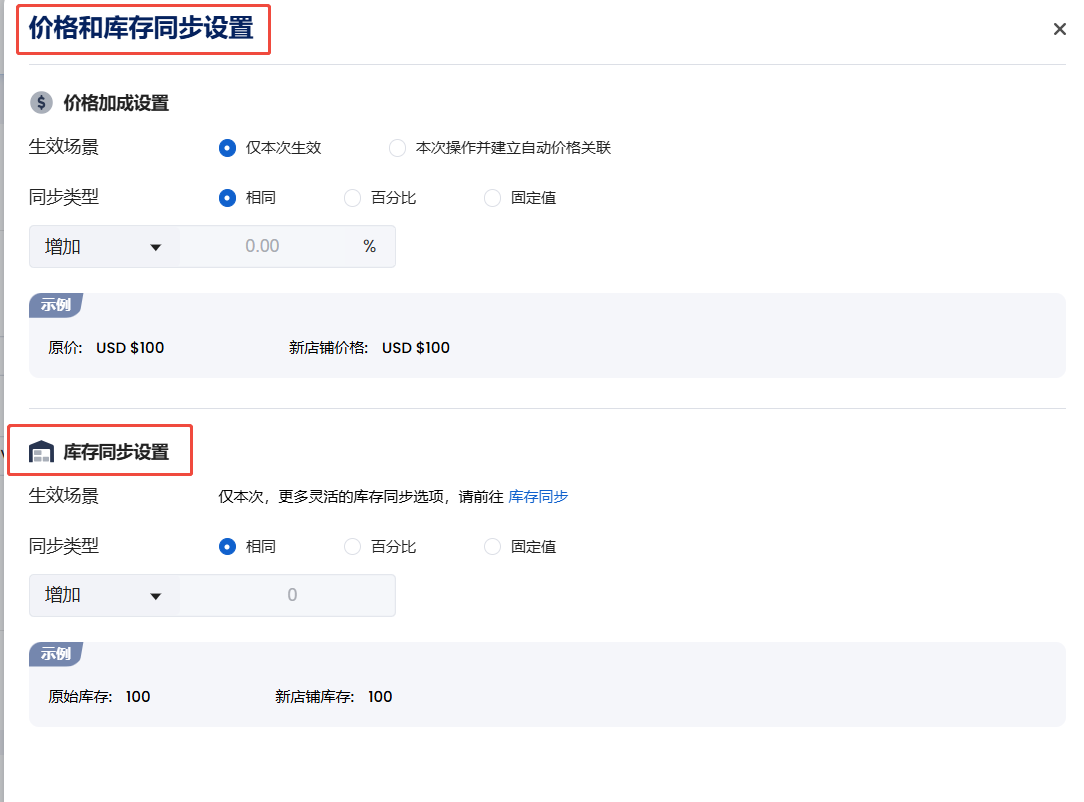This screenshot has height=802, width=1084.
Task: Click the % unit suffix of price field
Action: (369, 247)
